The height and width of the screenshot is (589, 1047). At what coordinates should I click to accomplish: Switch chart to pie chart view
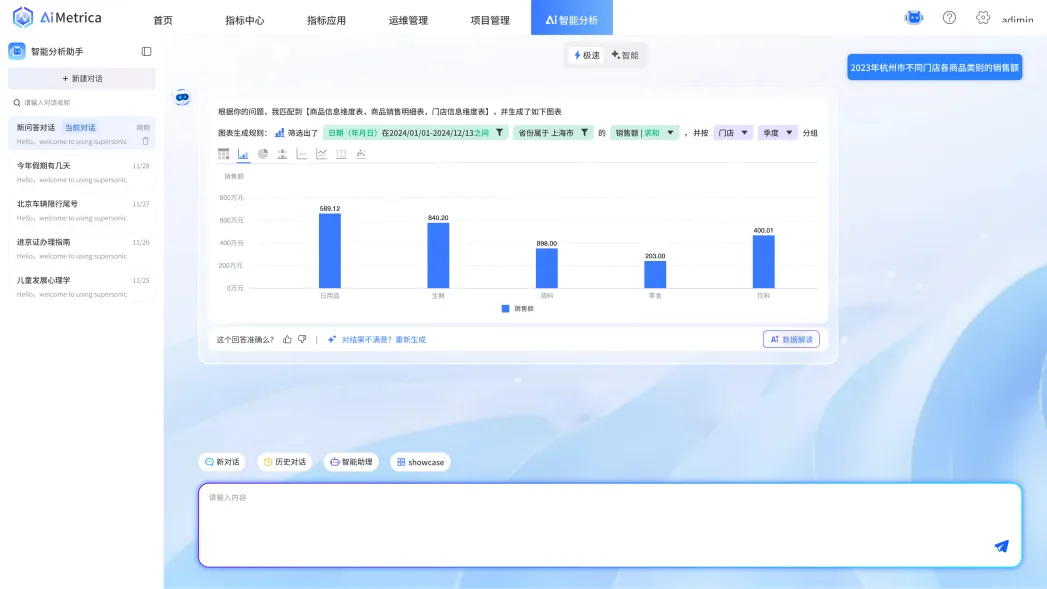pyautogui.click(x=263, y=154)
